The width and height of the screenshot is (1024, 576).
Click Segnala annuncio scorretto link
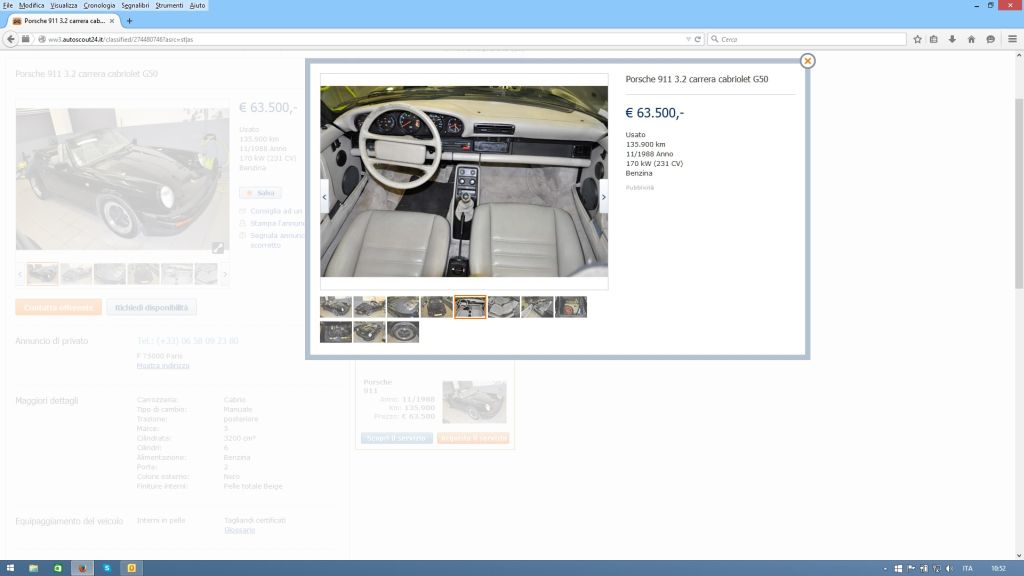(278, 240)
